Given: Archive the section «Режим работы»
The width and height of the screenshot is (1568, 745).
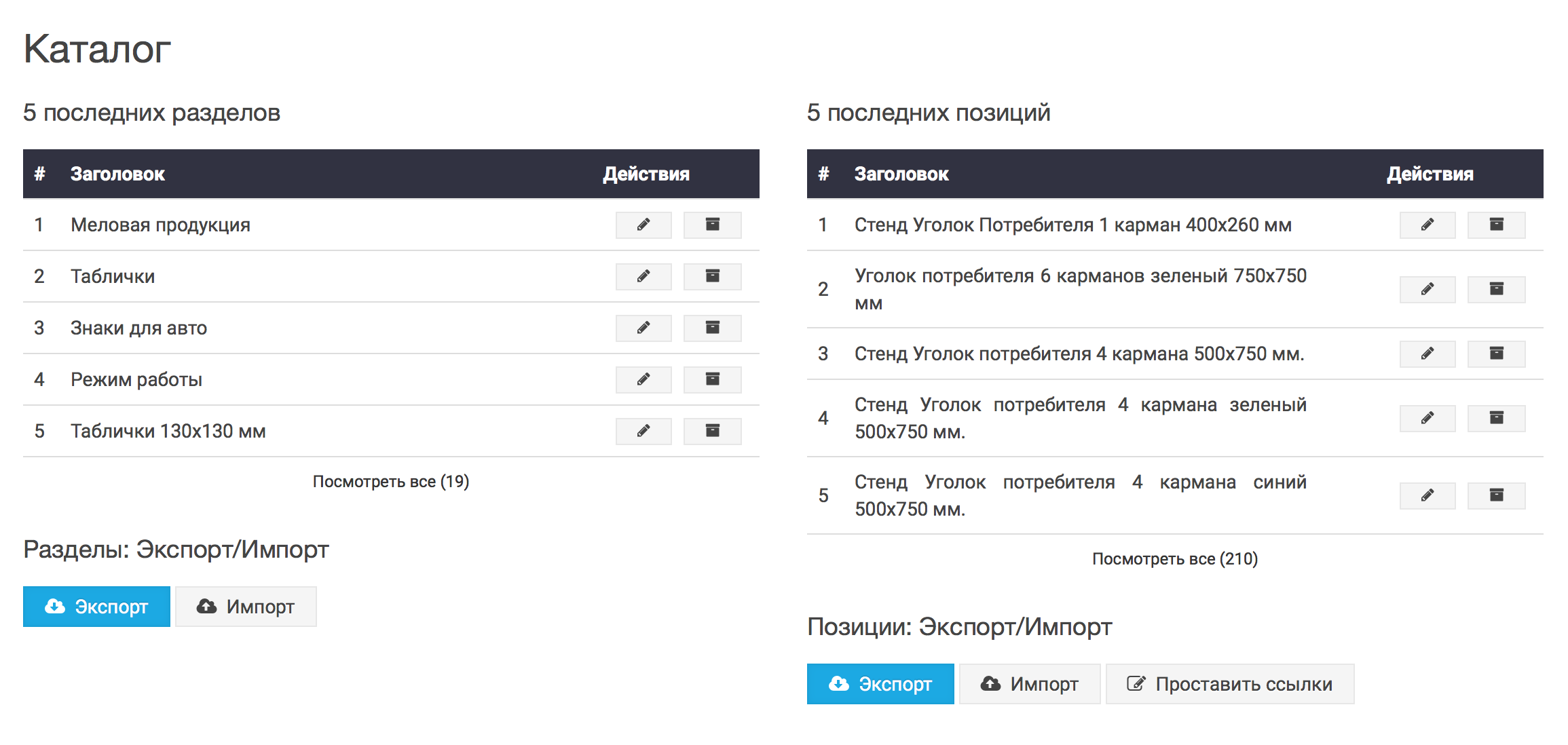Looking at the screenshot, I should click(712, 379).
